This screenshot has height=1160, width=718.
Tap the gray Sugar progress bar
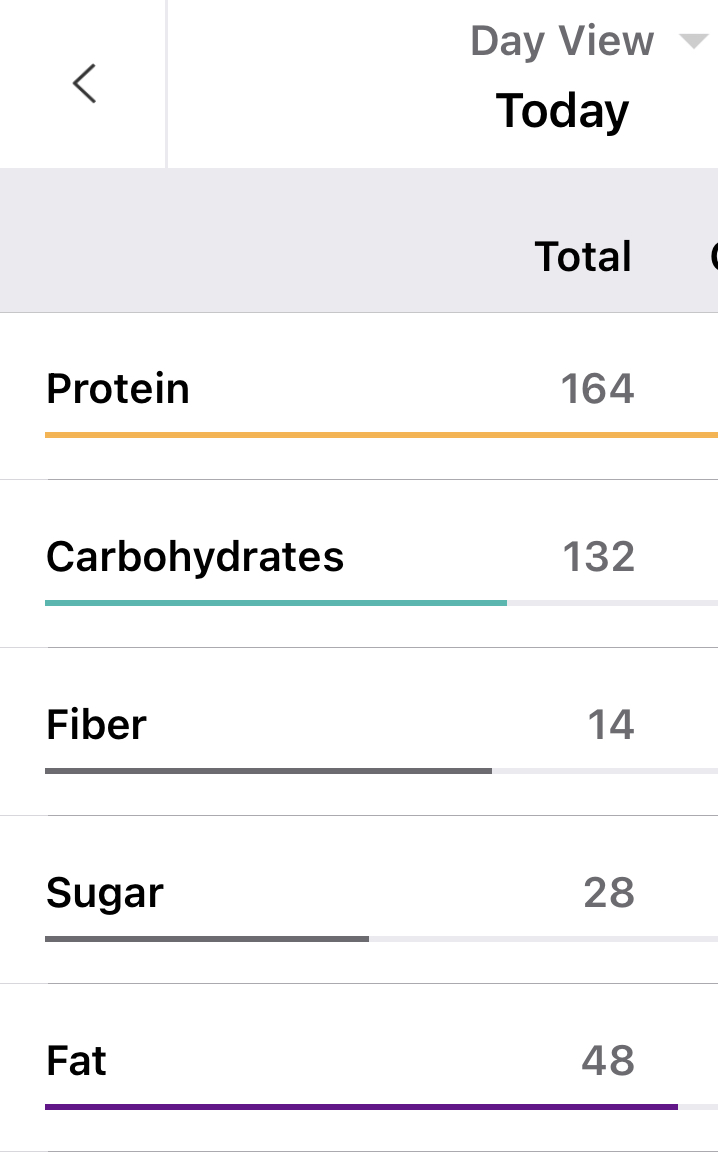(207, 939)
